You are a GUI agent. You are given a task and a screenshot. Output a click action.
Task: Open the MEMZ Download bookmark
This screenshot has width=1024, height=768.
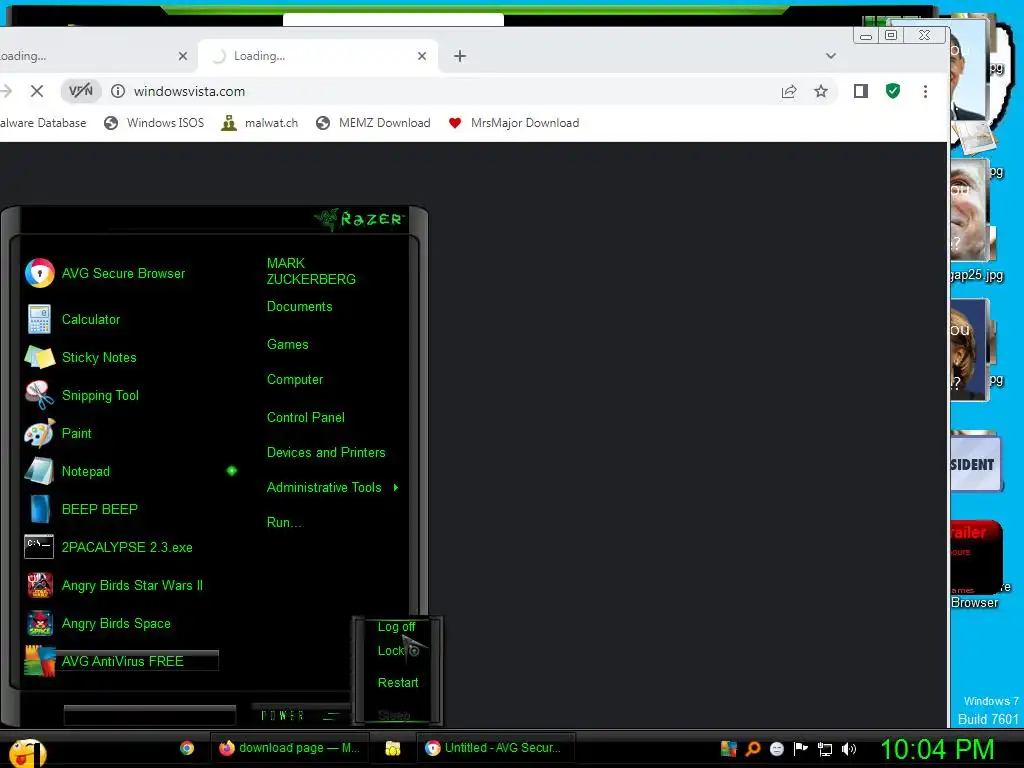click(373, 123)
